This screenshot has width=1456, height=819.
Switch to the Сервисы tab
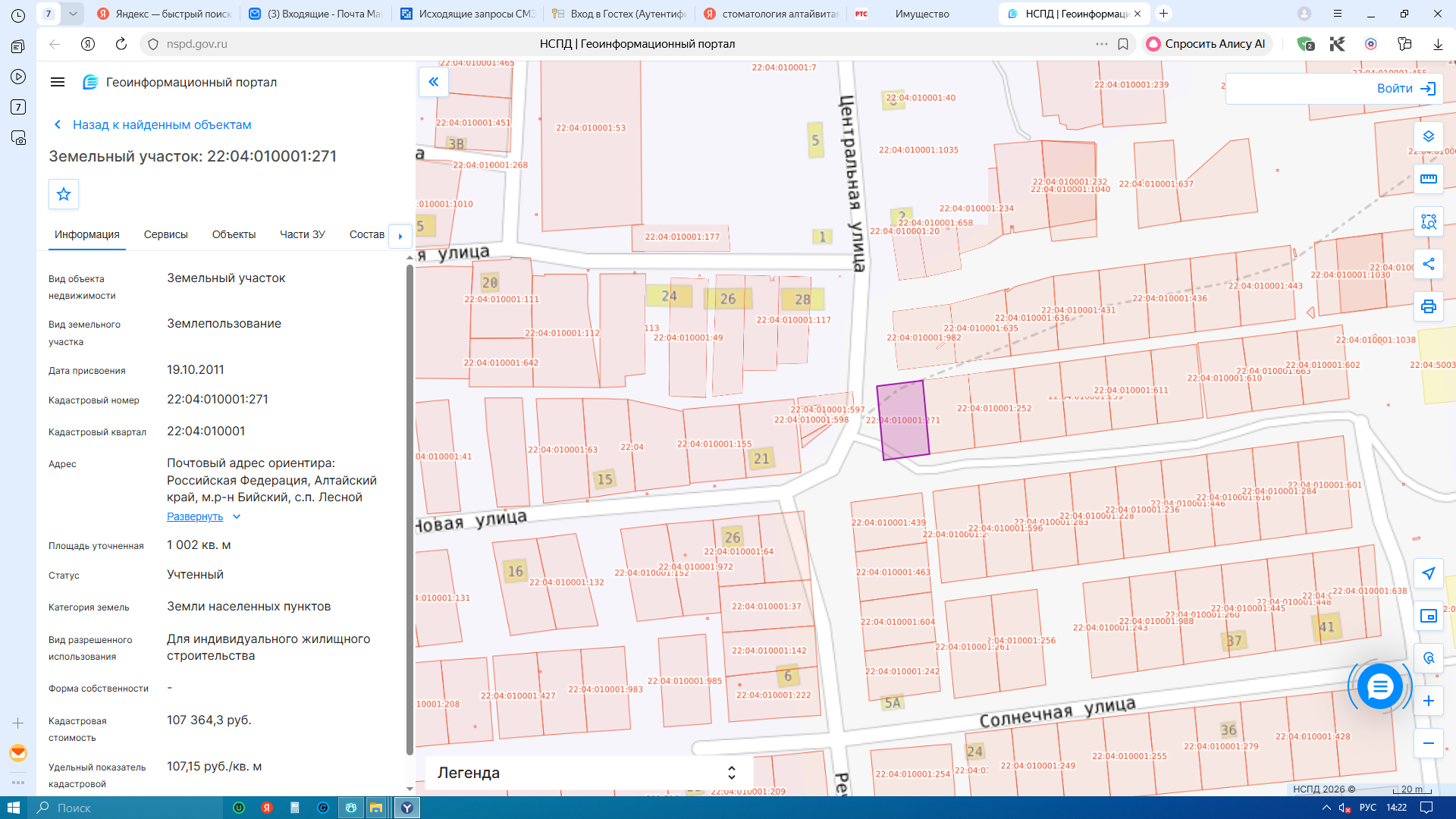pos(166,234)
